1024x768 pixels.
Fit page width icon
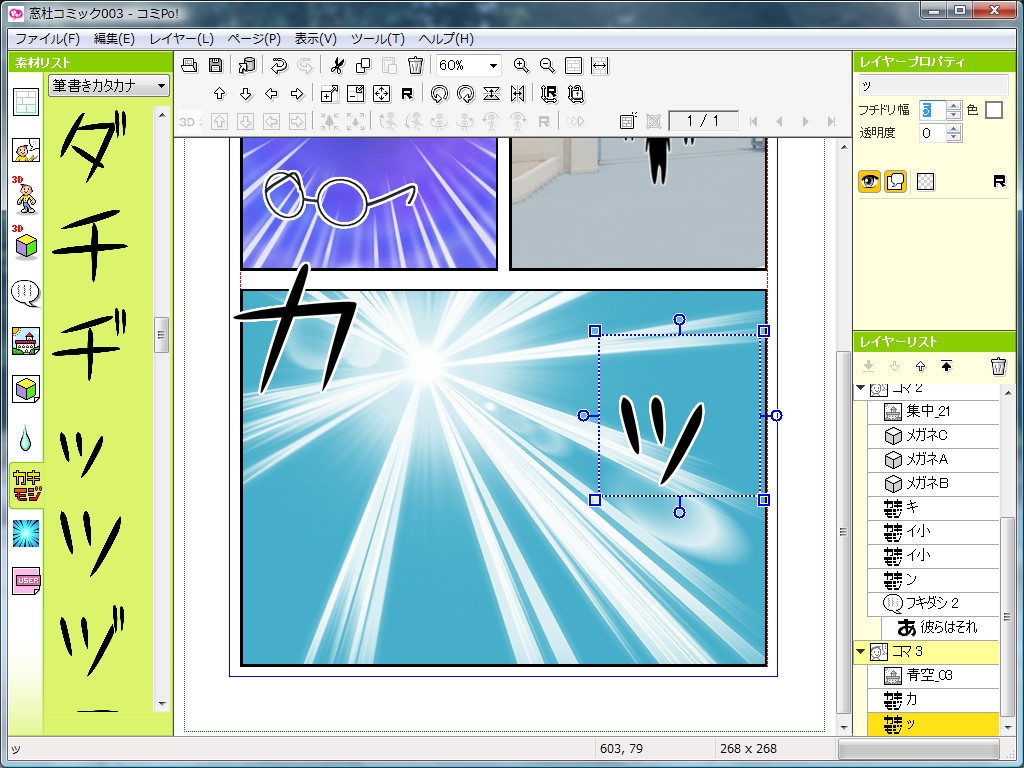click(x=599, y=65)
